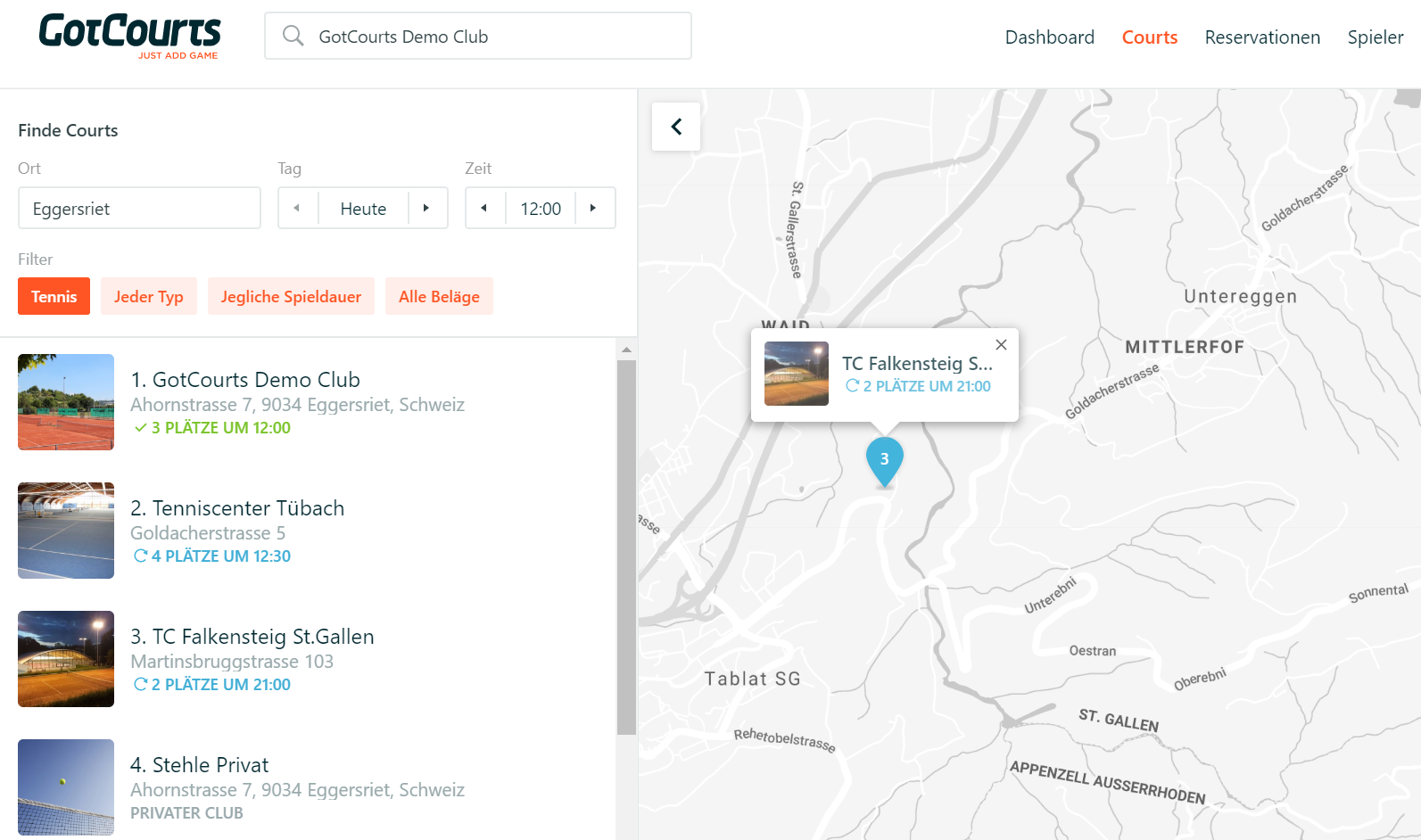Viewport: 1421px width, 840px height.
Task: Open the Jegliche Spieldauer filter
Action: [291, 296]
